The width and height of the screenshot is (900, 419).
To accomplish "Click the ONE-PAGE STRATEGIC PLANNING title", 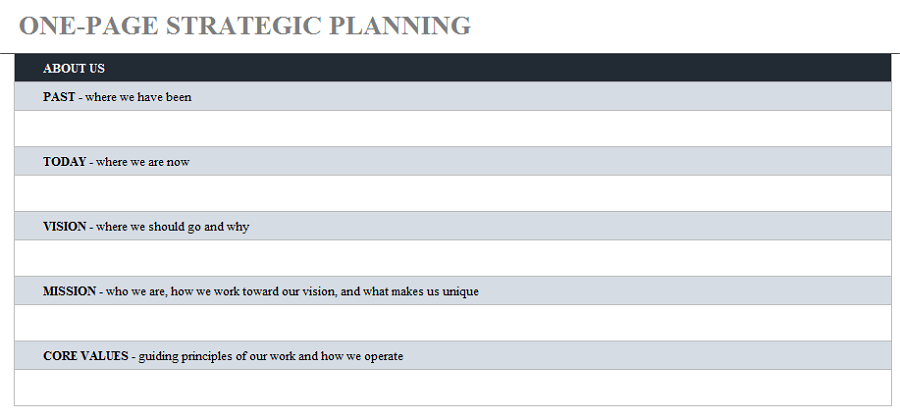I will pos(245,26).
